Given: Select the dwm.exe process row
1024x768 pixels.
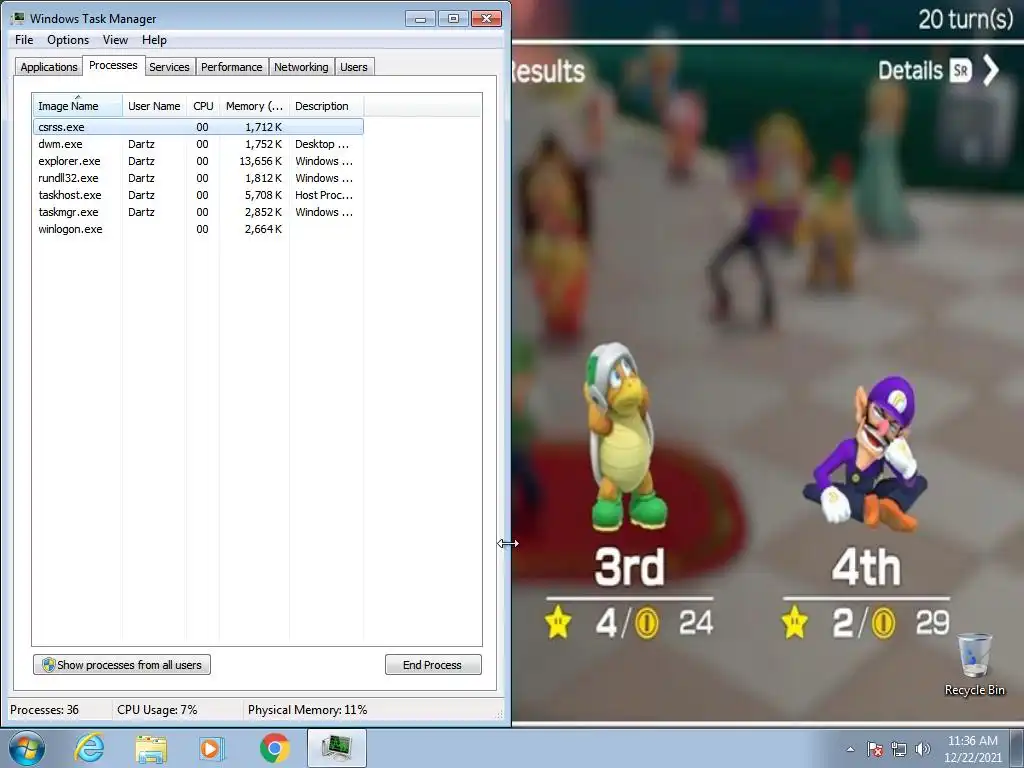Looking at the screenshot, I should (x=199, y=144).
